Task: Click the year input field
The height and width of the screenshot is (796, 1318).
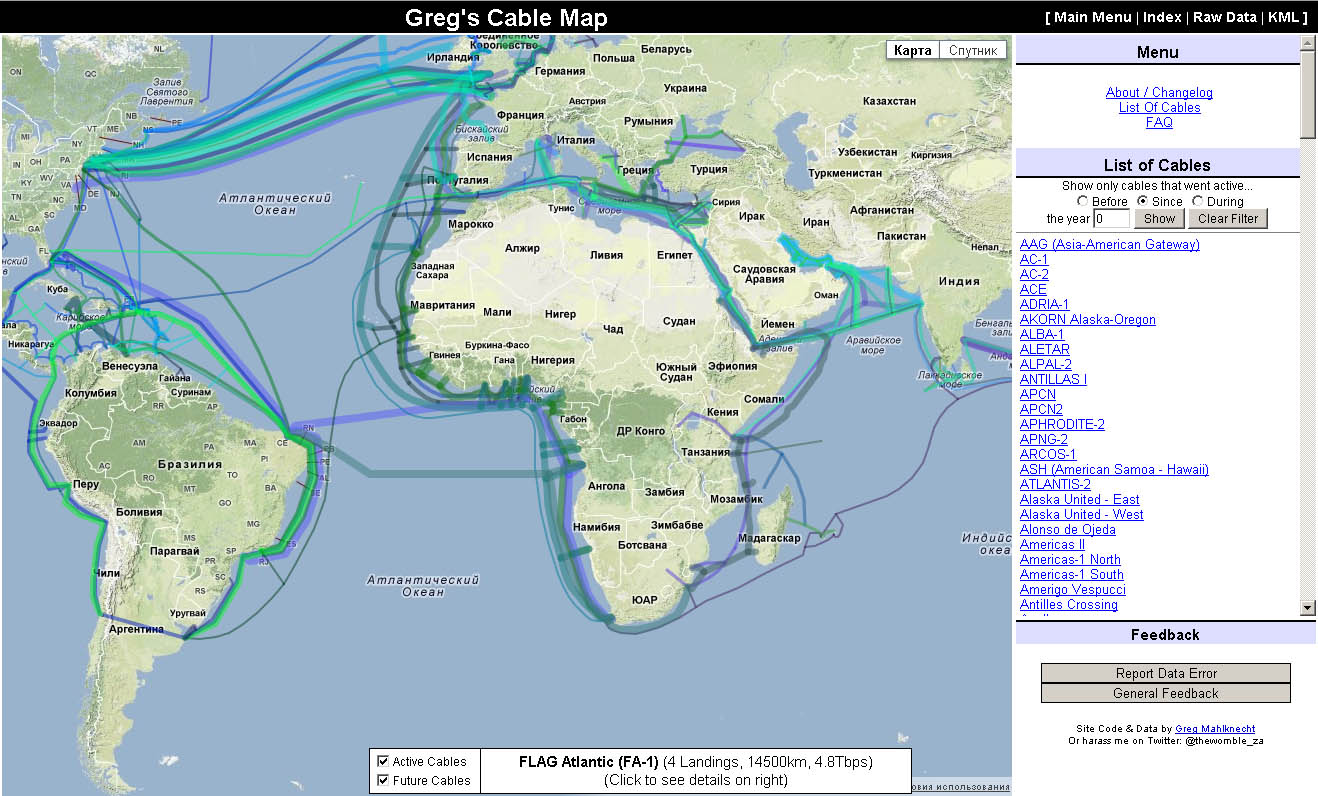Action: 1111,219
